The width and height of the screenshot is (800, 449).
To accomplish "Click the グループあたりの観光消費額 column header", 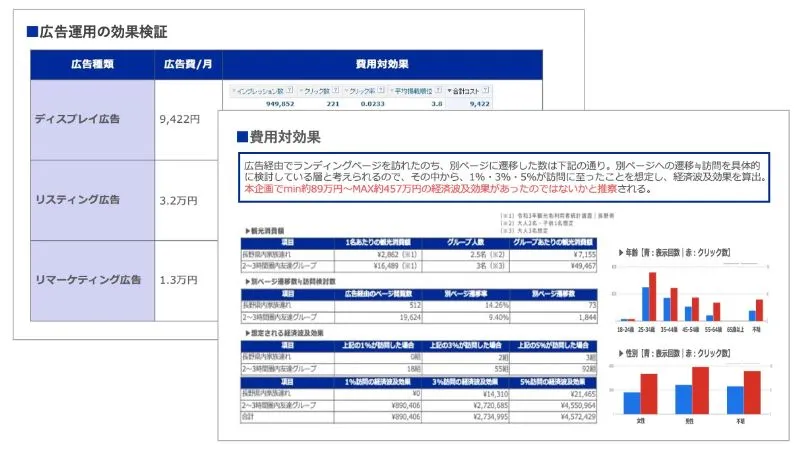I will 553,242.
